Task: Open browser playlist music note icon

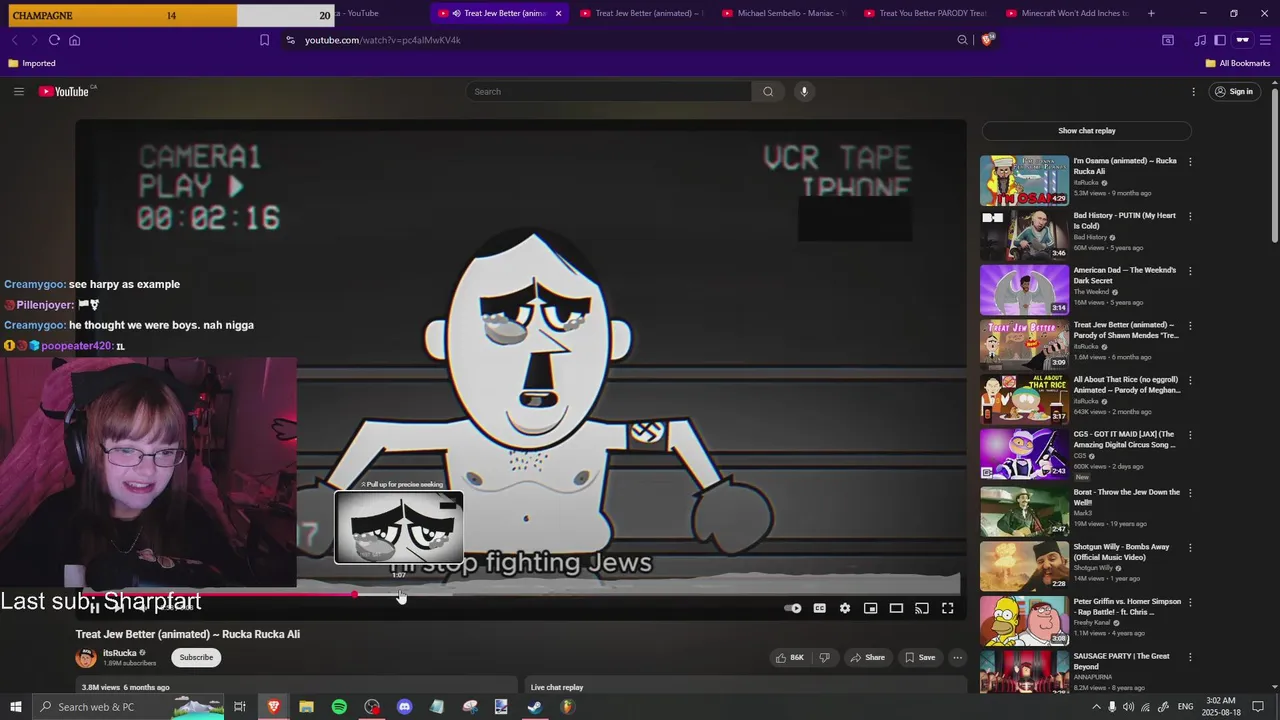Action: [x=1200, y=40]
